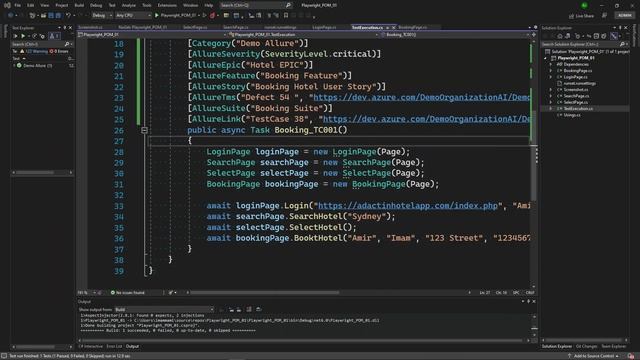
Task: Open the Debug menu
Action: 96,5
